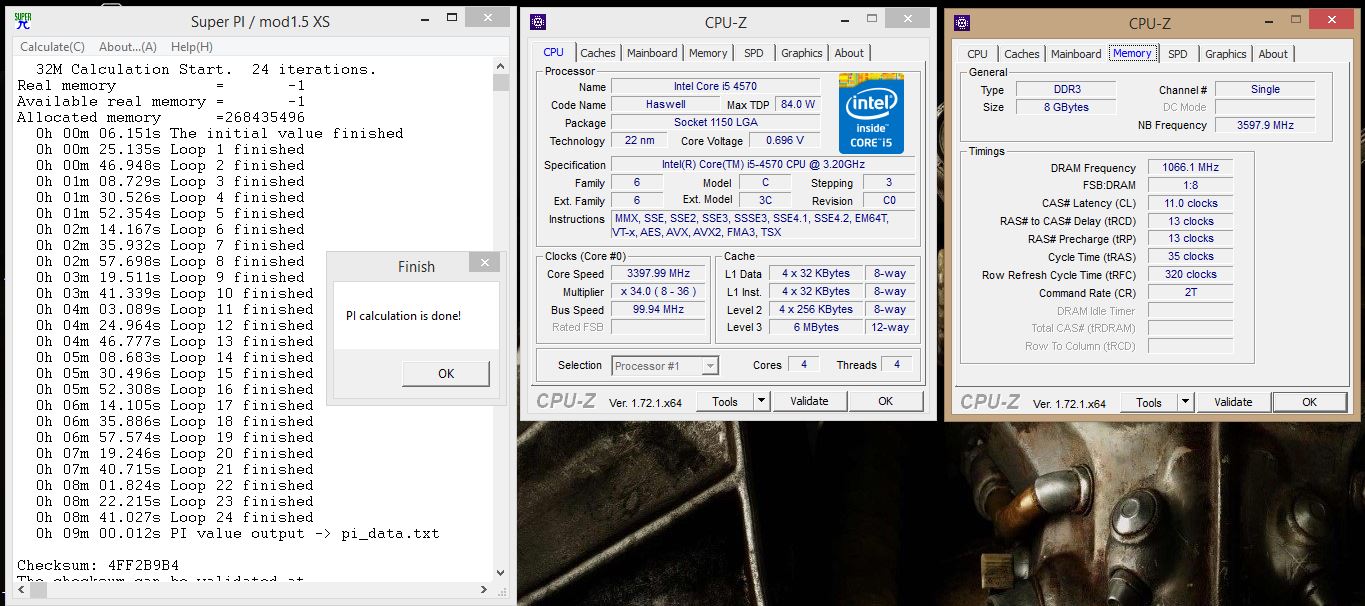This screenshot has height=606, width=1365.
Task: Close the CPU window
Action: (906, 17)
